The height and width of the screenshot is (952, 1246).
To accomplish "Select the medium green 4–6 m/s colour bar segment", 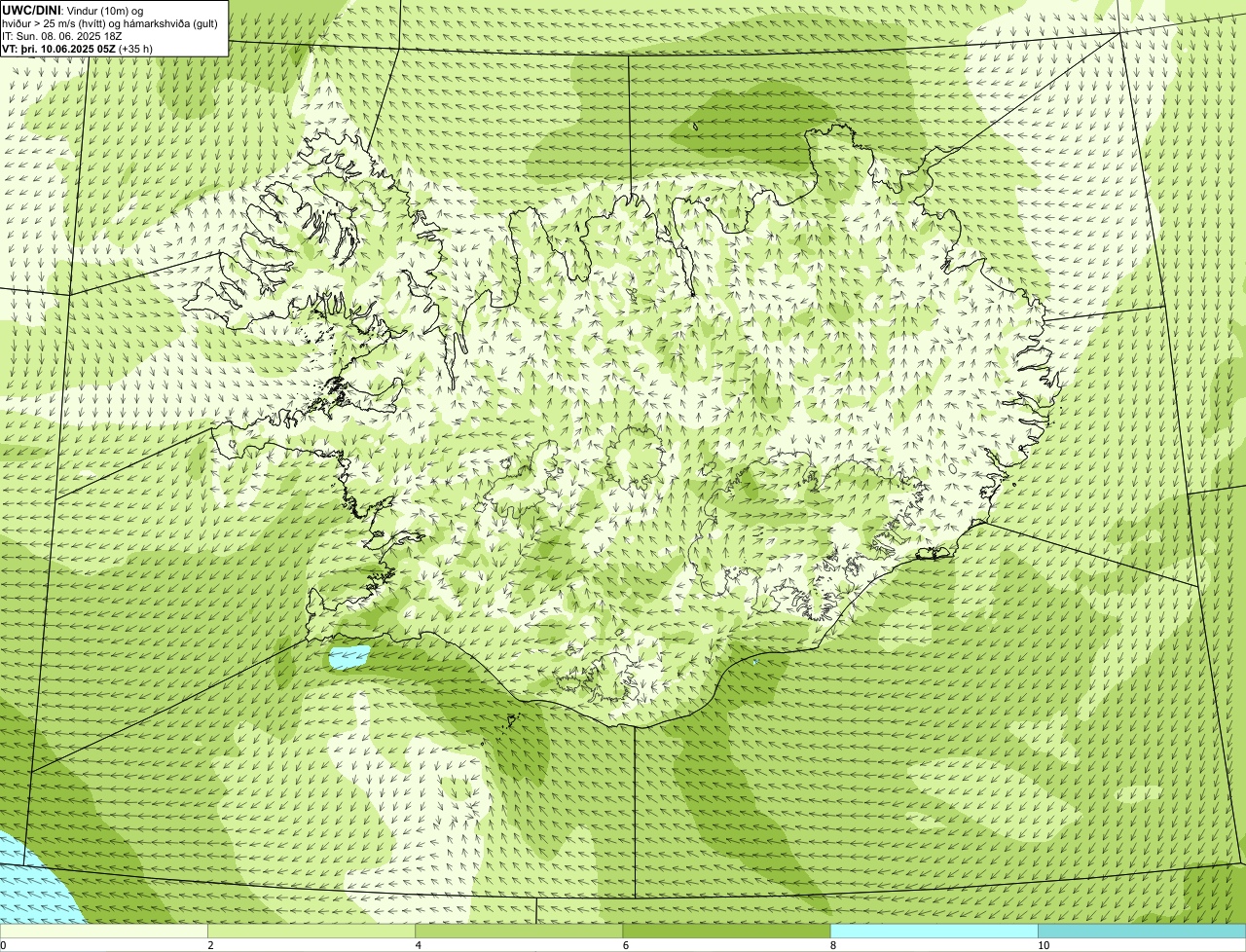I will 519,932.
